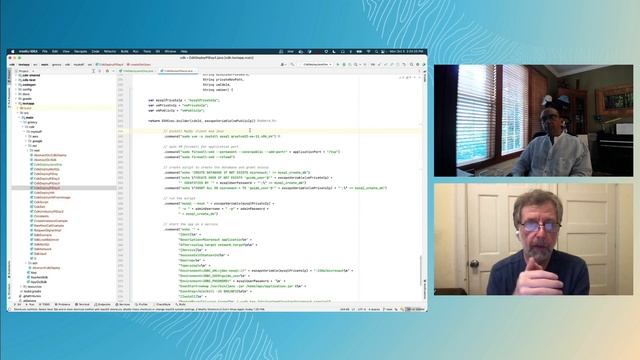Screen dimensions: 640x360
Task: Toggle the Services tool window button
Action: (x=122, y=304)
